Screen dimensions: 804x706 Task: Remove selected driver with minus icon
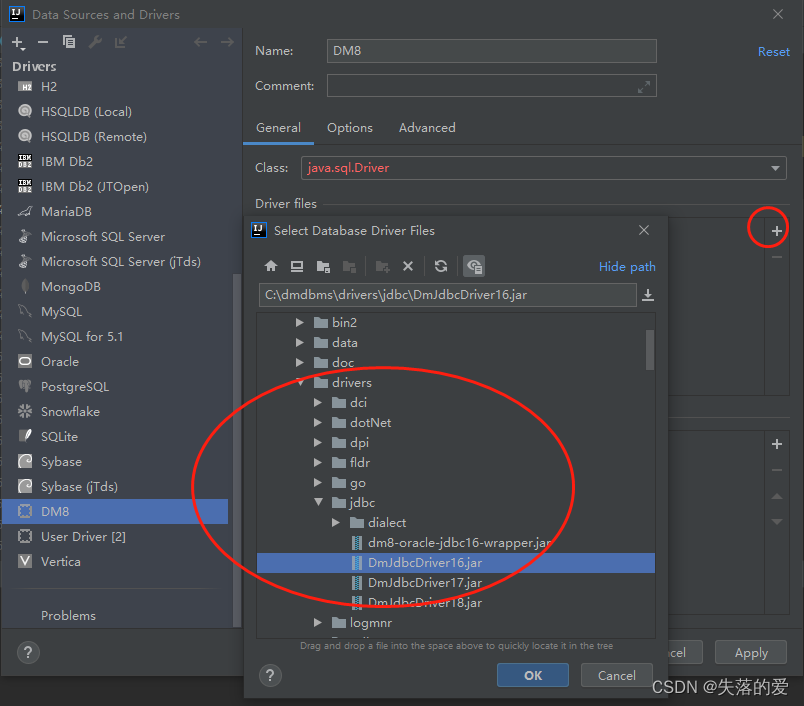pyautogui.click(x=43, y=42)
